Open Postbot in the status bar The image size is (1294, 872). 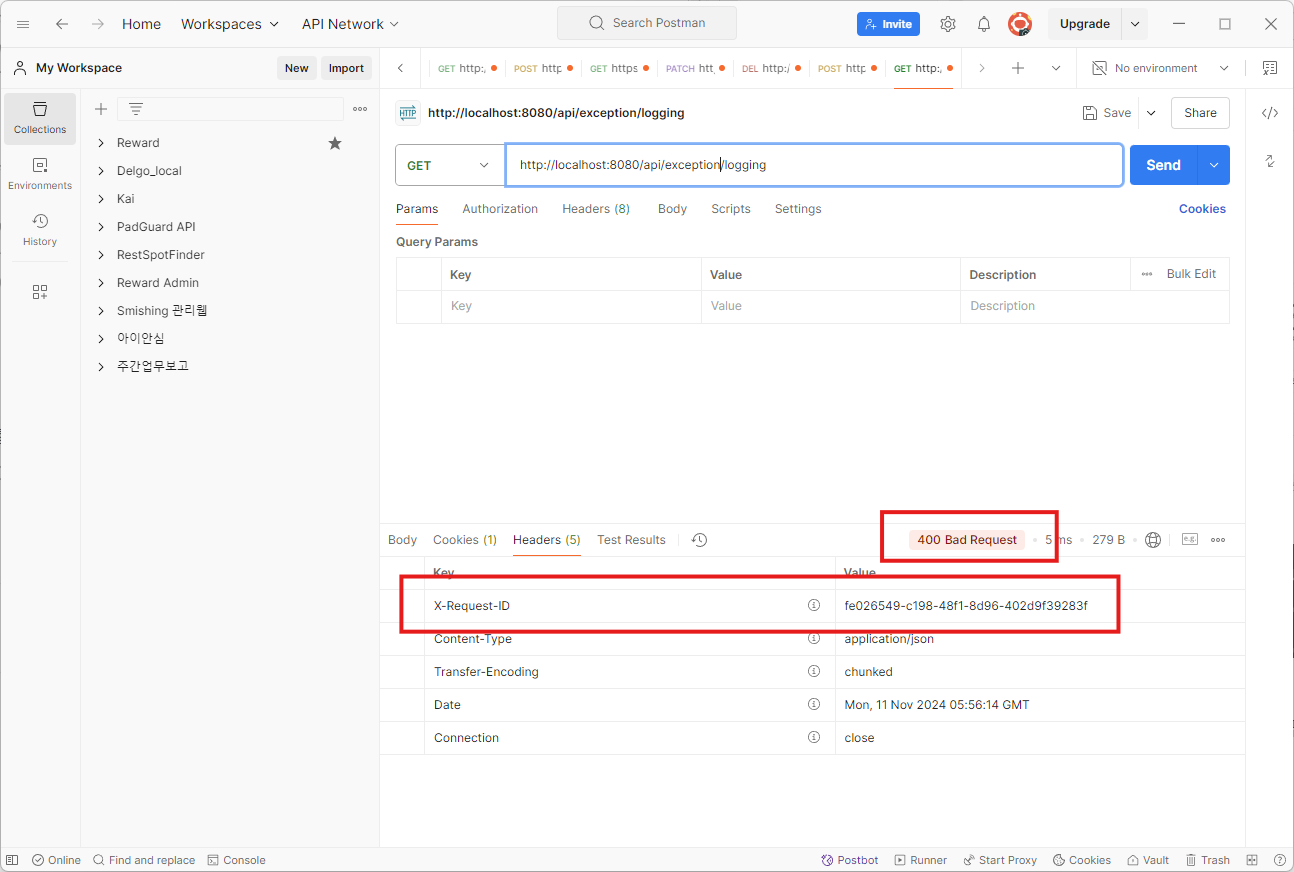pyautogui.click(x=850, y=860)
